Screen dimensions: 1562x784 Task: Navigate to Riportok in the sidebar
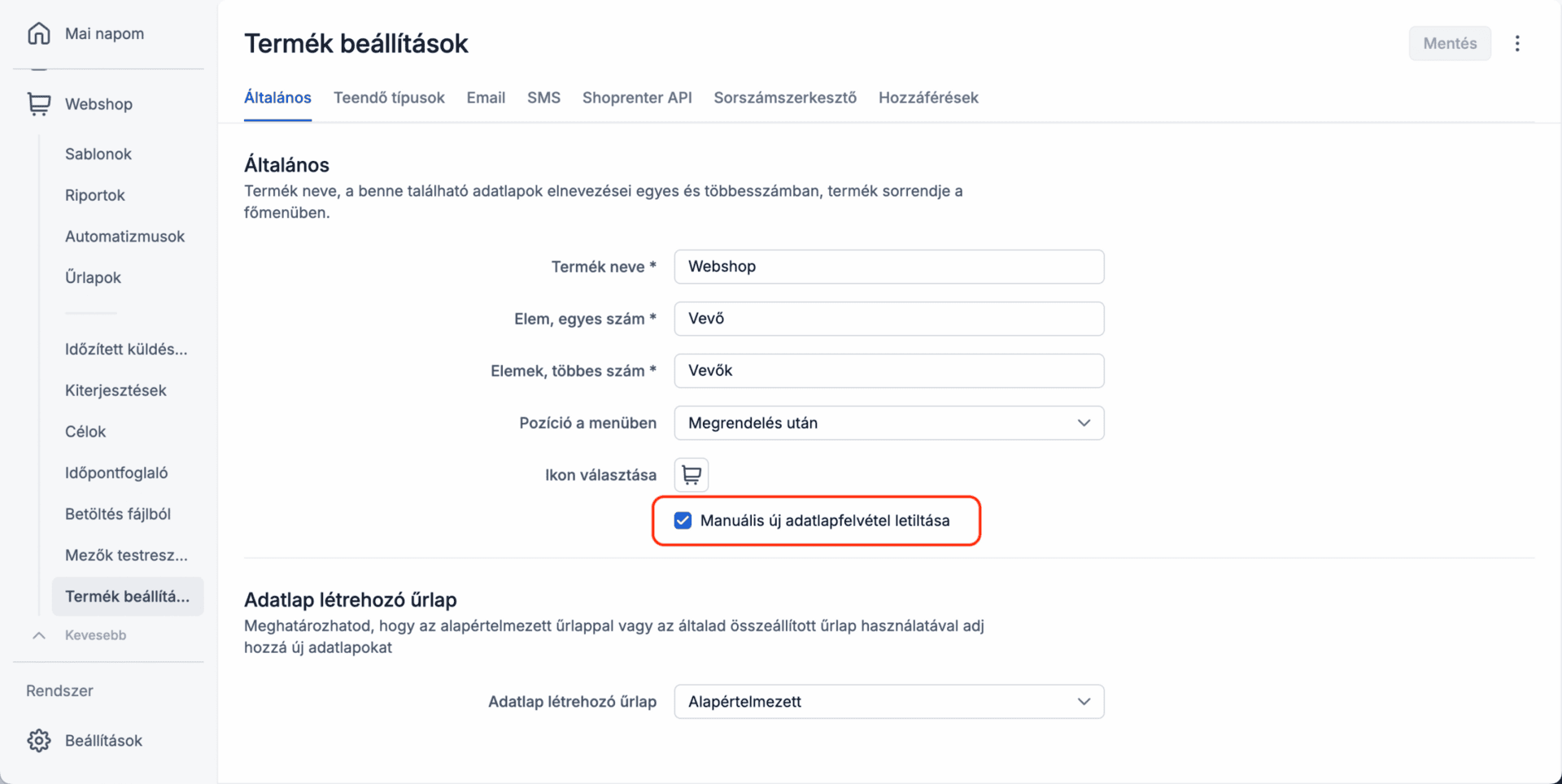click(x=95, y=195)
